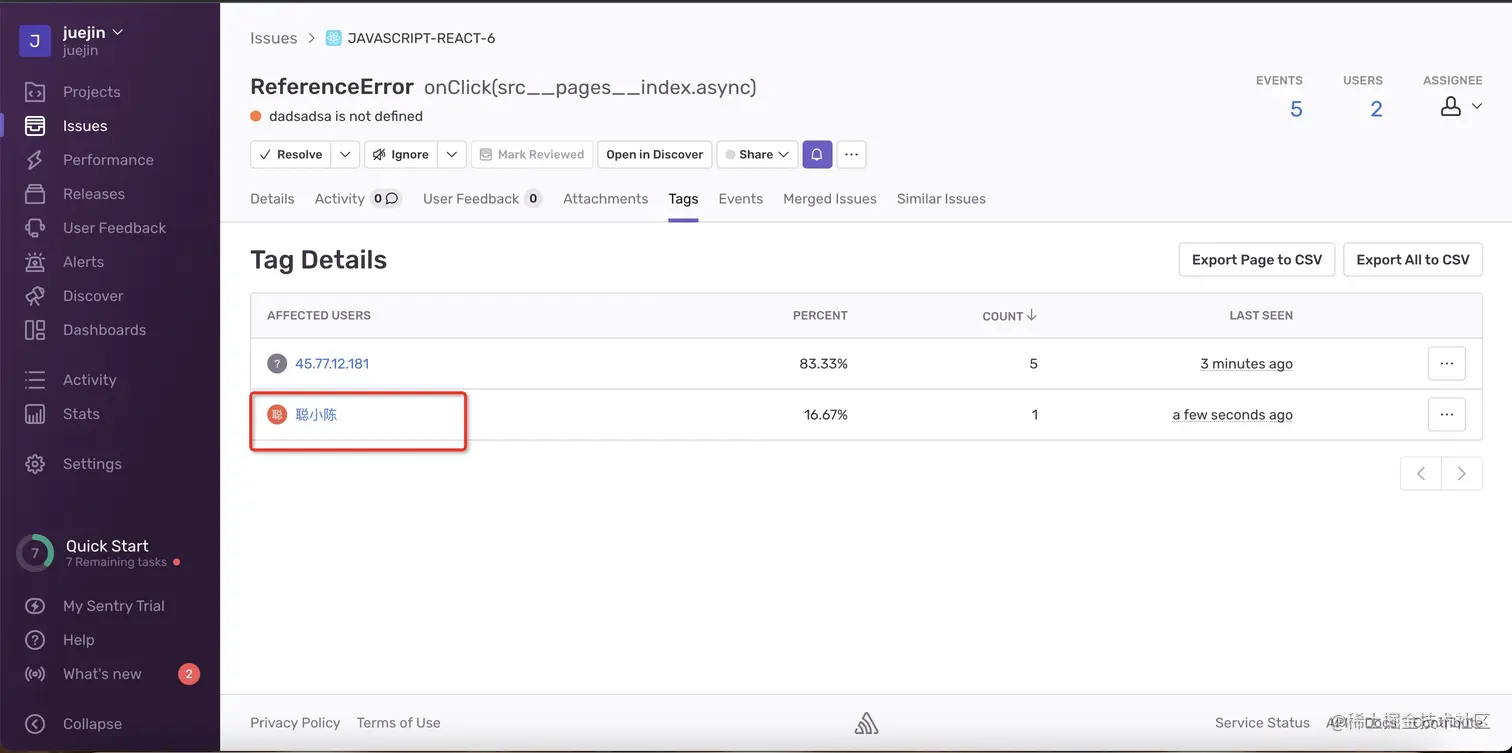Open the Projects sidebar icon
Screen dimensions: 1512x753
(35, 92)
